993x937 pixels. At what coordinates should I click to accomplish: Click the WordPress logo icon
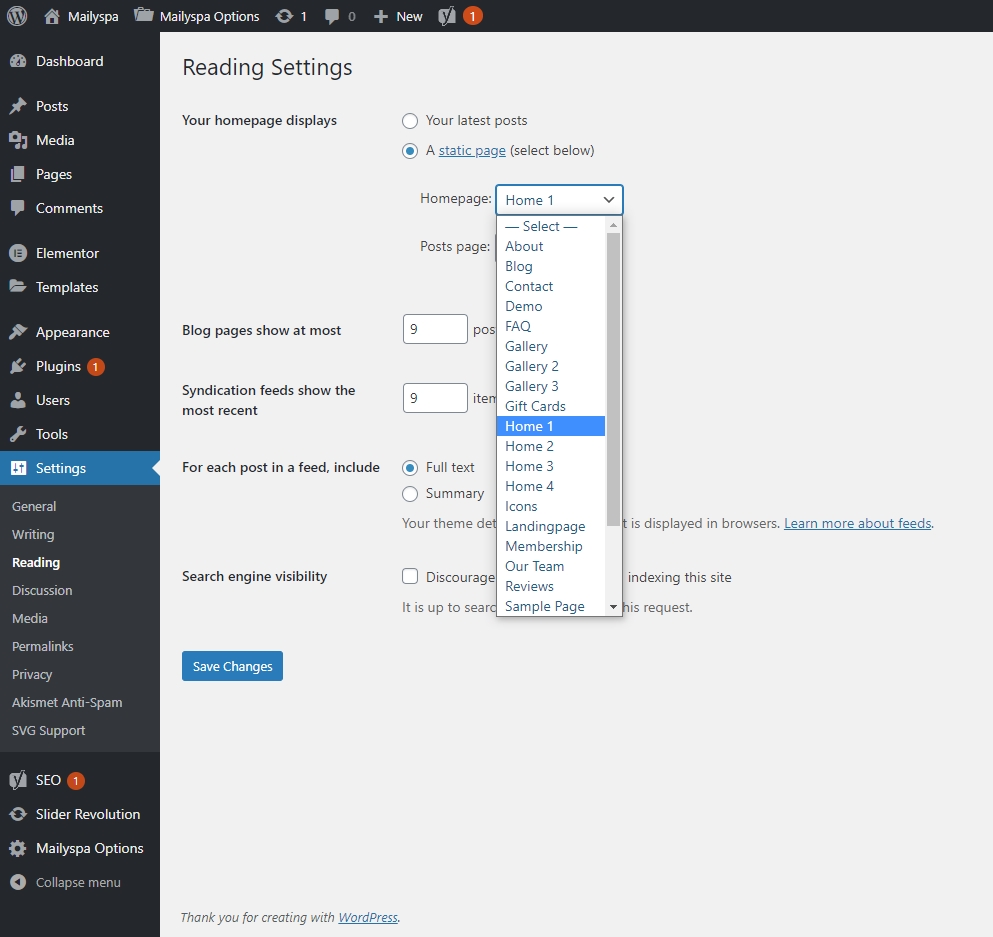[16, 16]
